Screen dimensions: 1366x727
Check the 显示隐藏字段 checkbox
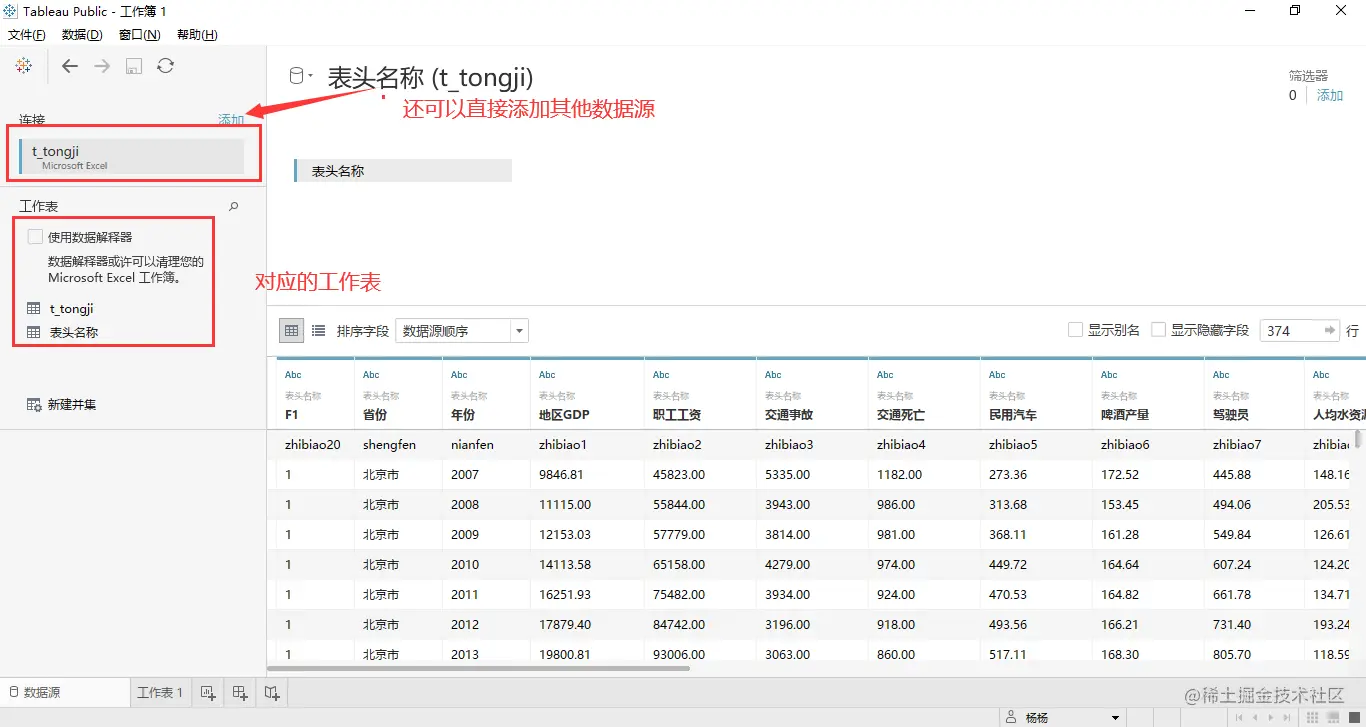pyautogui.click(x=1156, y=329)
